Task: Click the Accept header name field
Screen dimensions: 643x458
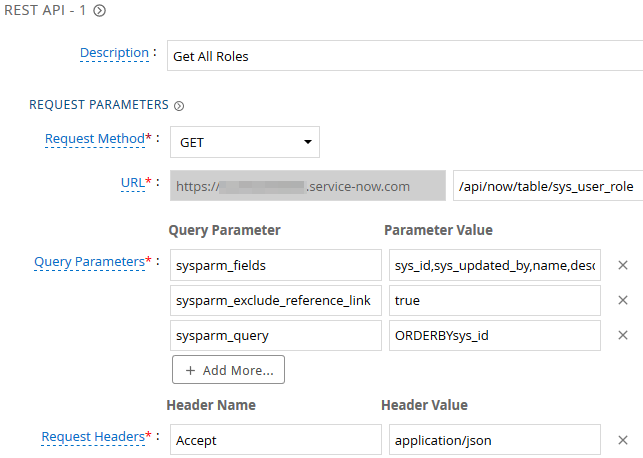Action: (x=276, y=440)
